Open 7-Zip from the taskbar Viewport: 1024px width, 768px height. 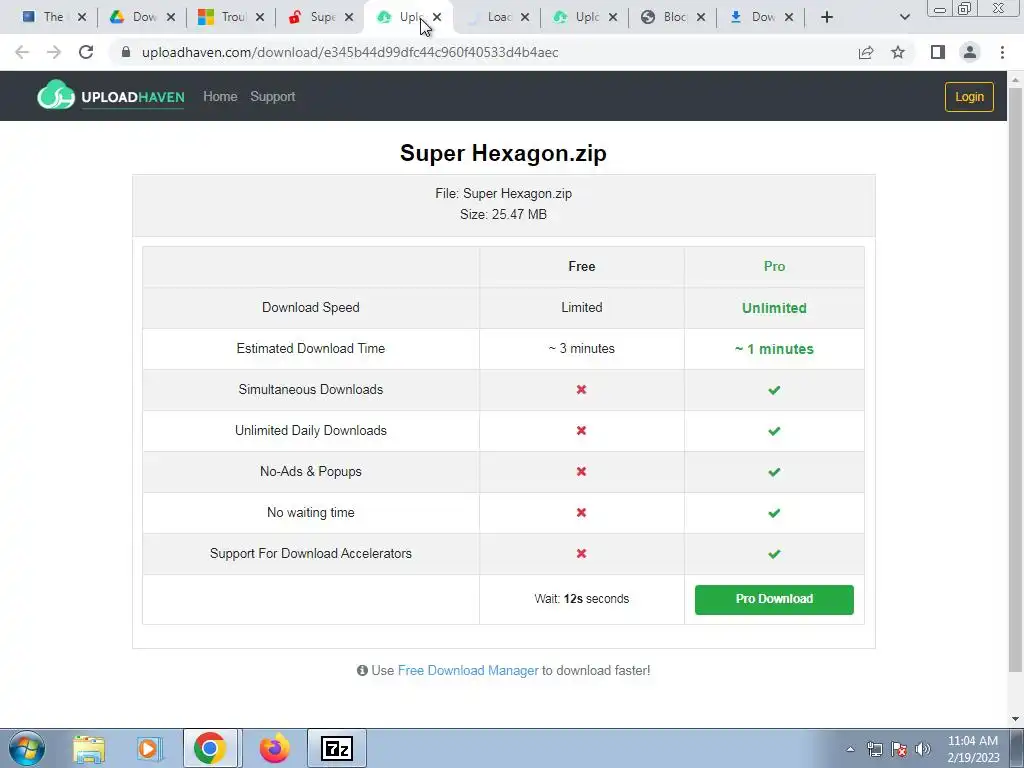(x=337, y=748)
